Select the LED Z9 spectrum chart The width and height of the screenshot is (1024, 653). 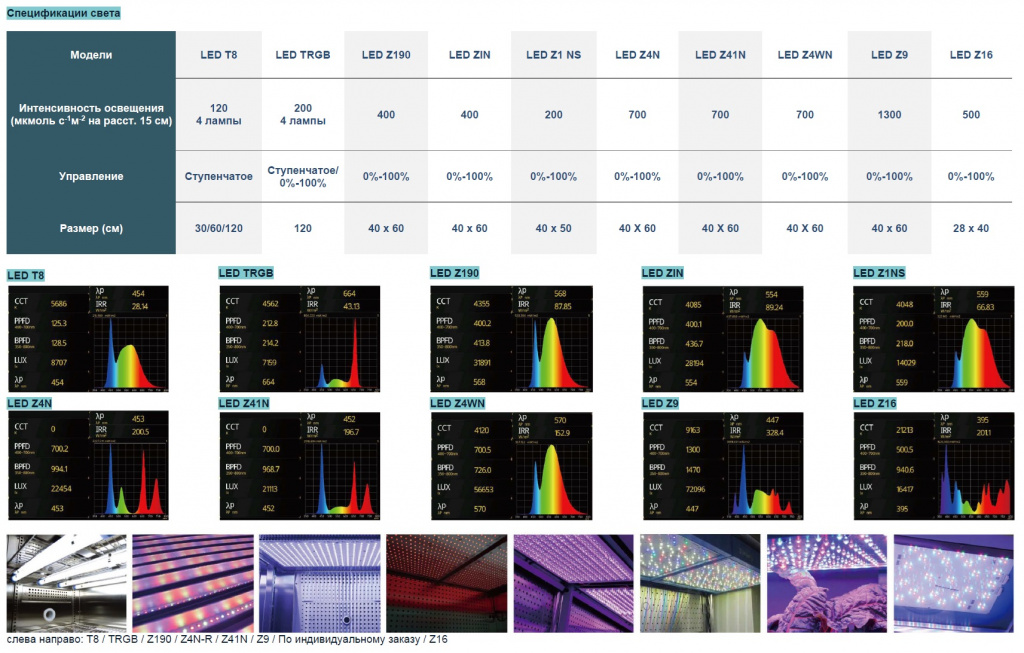[x=723, y=465]
